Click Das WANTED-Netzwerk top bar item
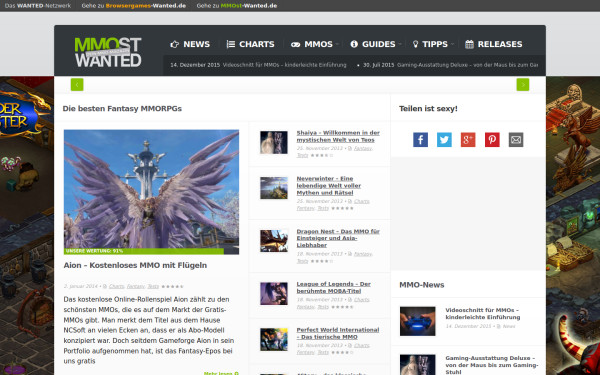Viewport: 600px width, 375px height. [x=38, y=6]
